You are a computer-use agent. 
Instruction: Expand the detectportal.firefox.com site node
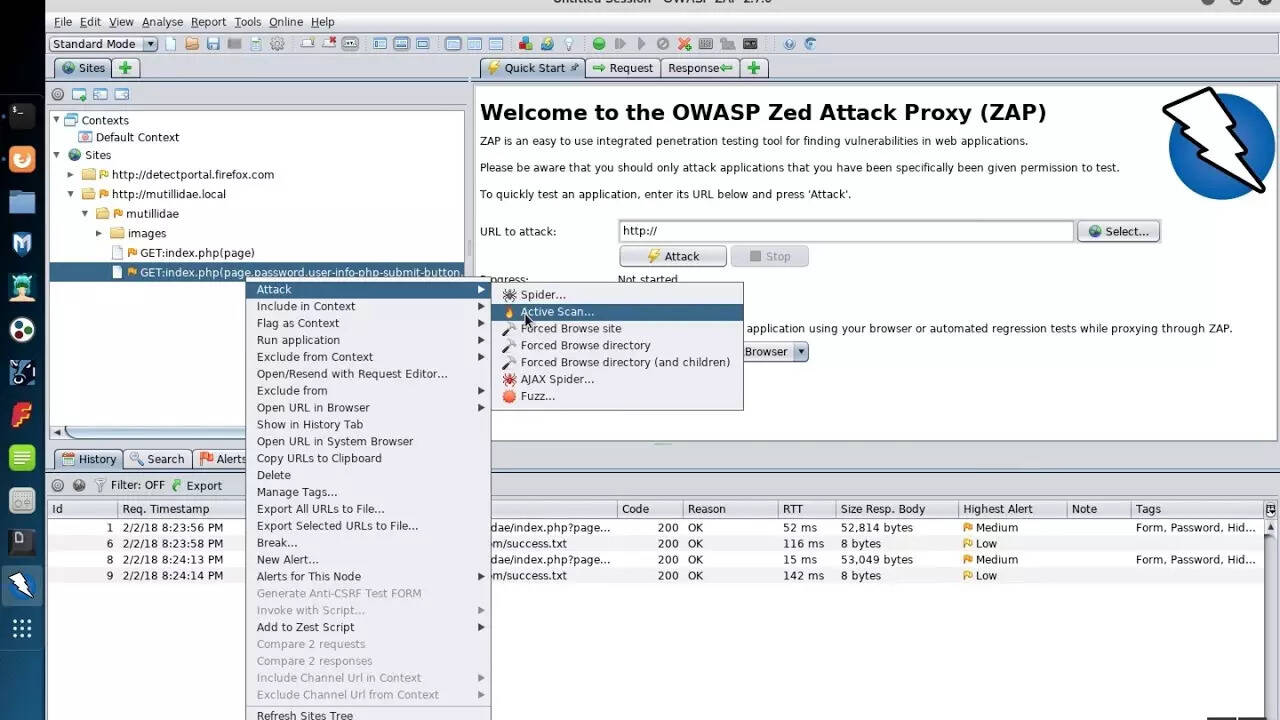pos(71,174)
